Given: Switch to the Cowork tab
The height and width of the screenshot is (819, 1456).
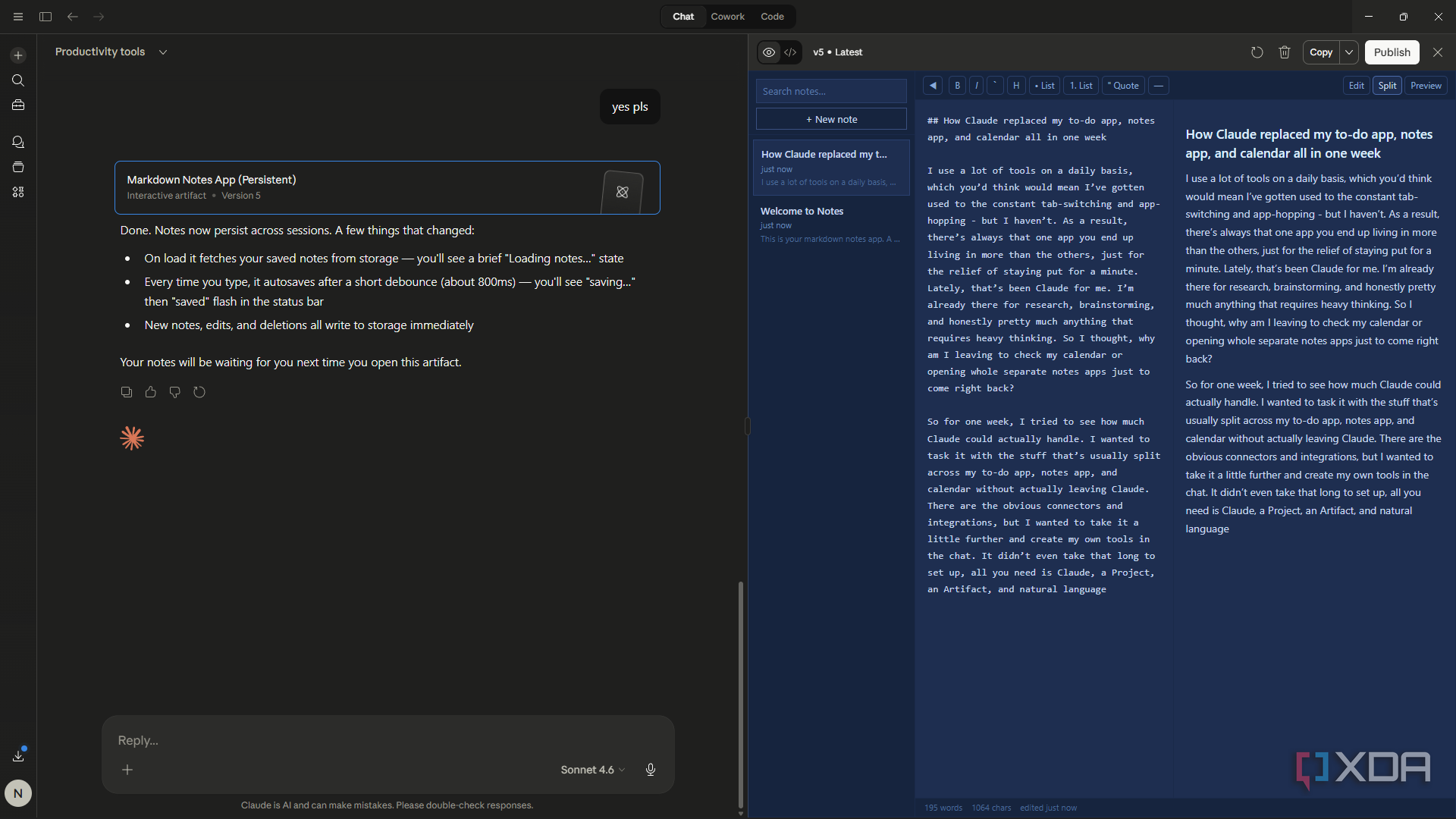Looking at the screenshot, I should click(x=727, y=17).
